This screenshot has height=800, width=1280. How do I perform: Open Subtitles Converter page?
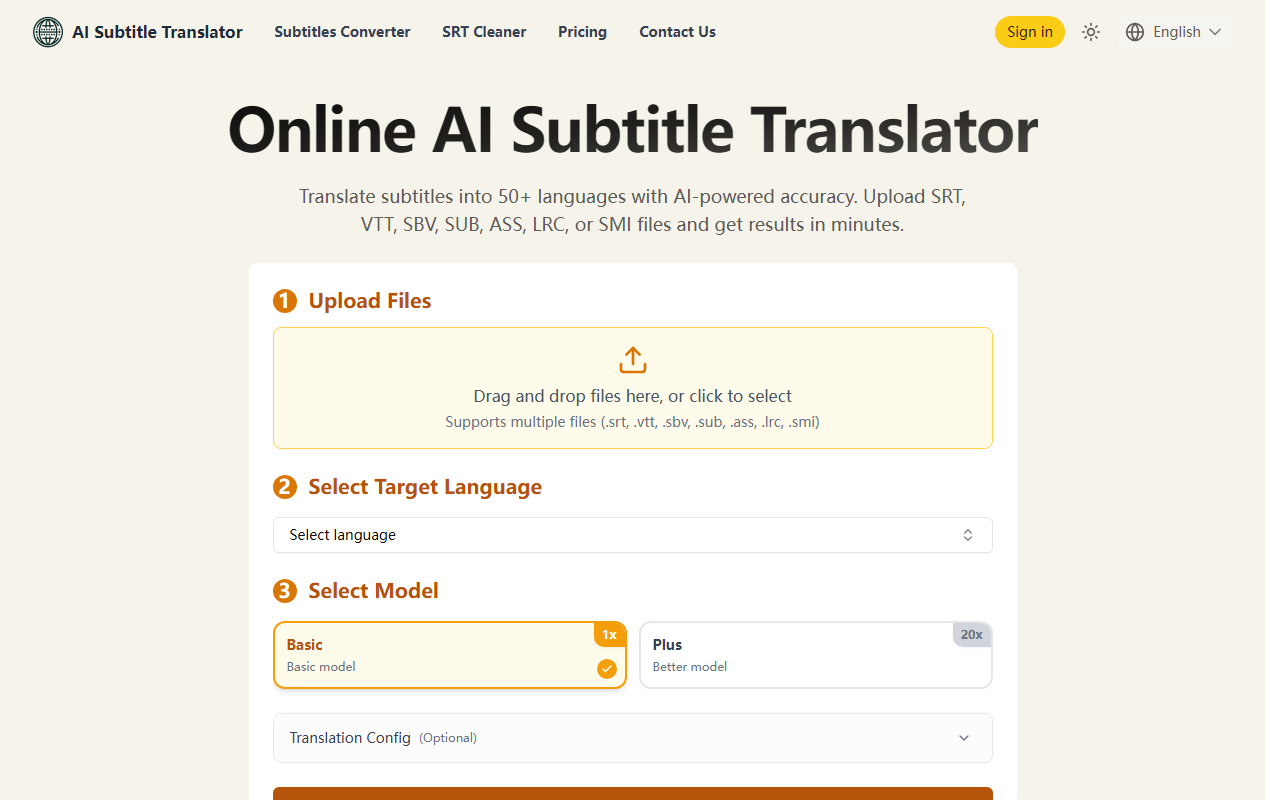click(x=342, y=32)
